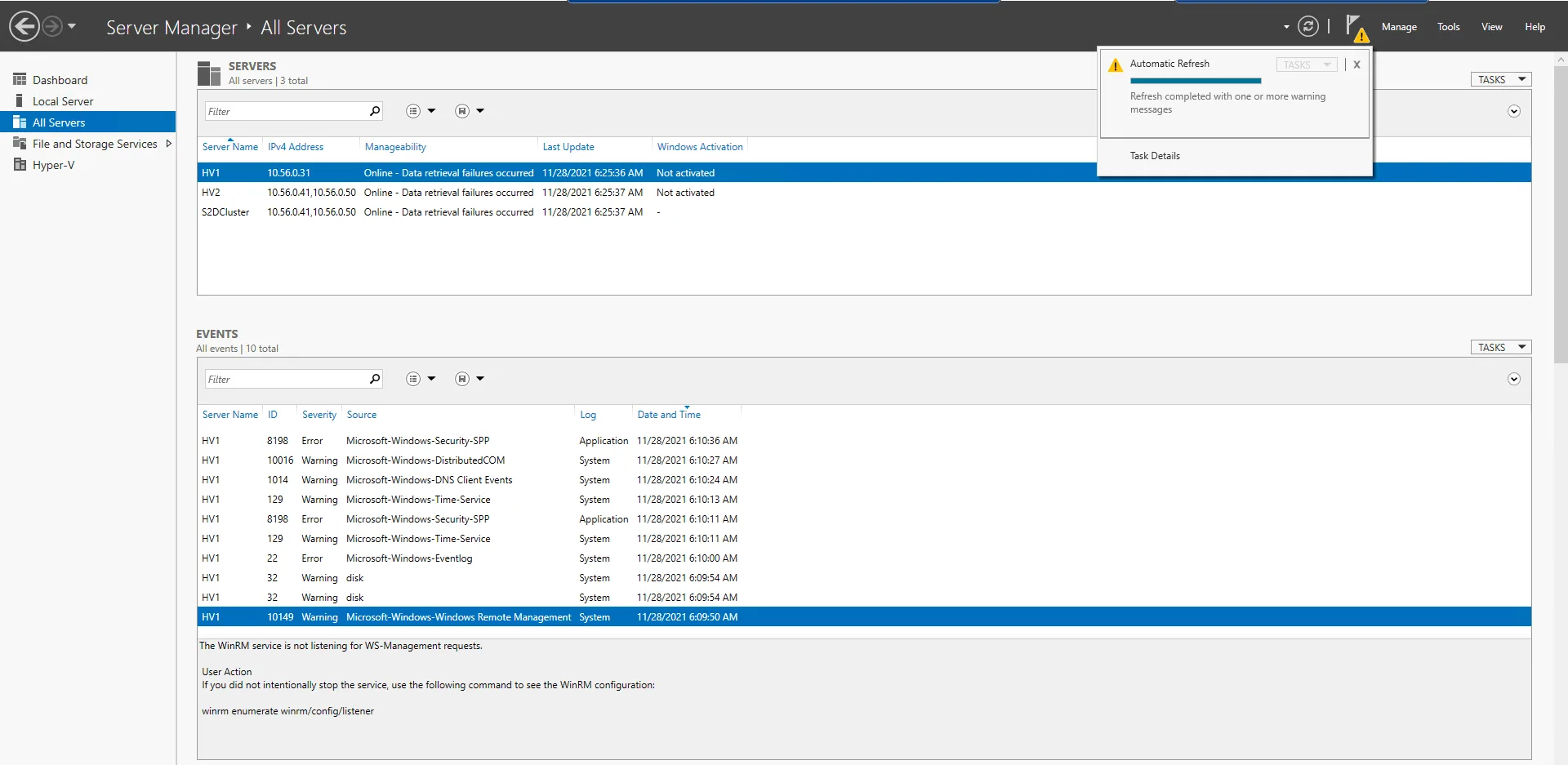Open the notifications flag with warning
The width and height of the screenshot is (1568, 765).
coord(1356,26)
